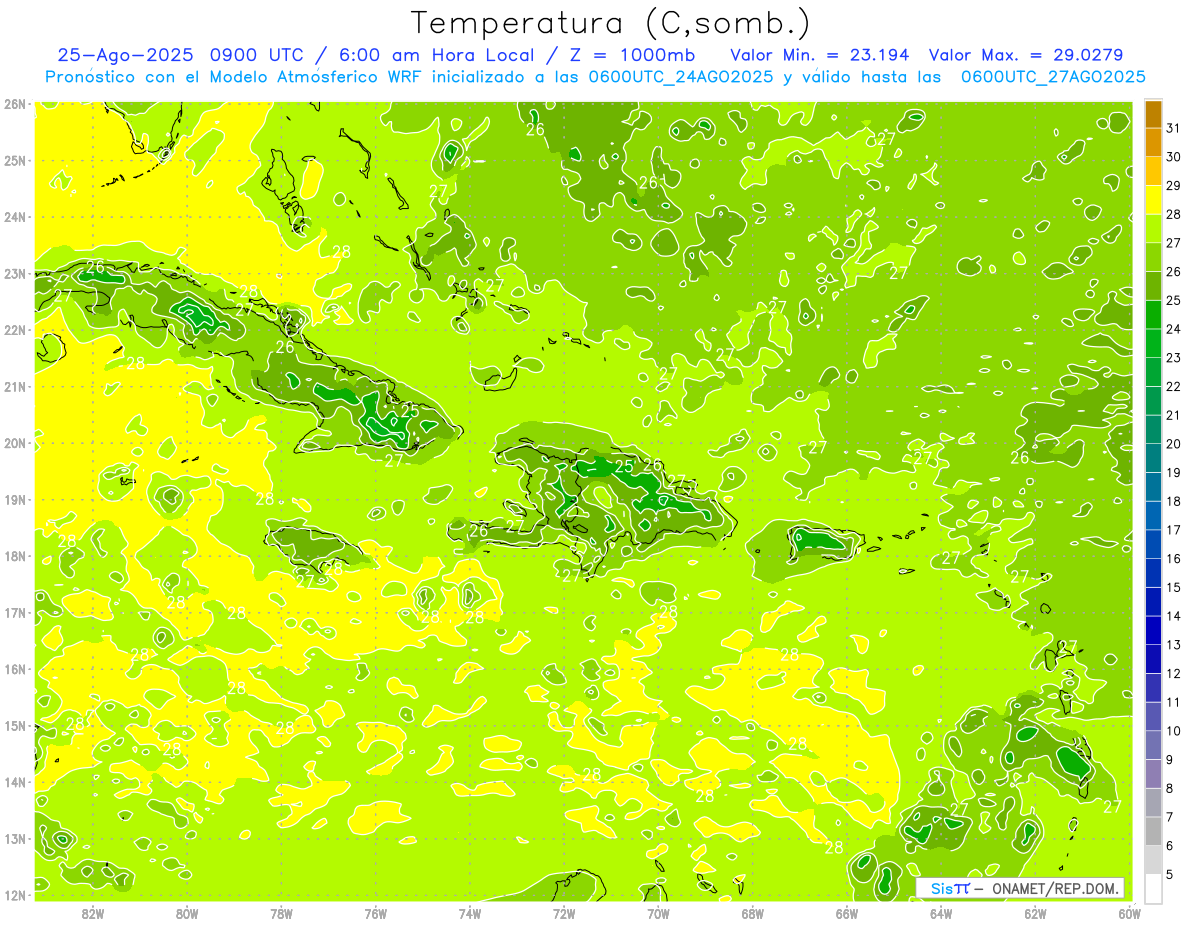This screenshot has width=1200, height=927.
Task: Pick the teal legend band between 19 and 20
Action: [1153, 458]
